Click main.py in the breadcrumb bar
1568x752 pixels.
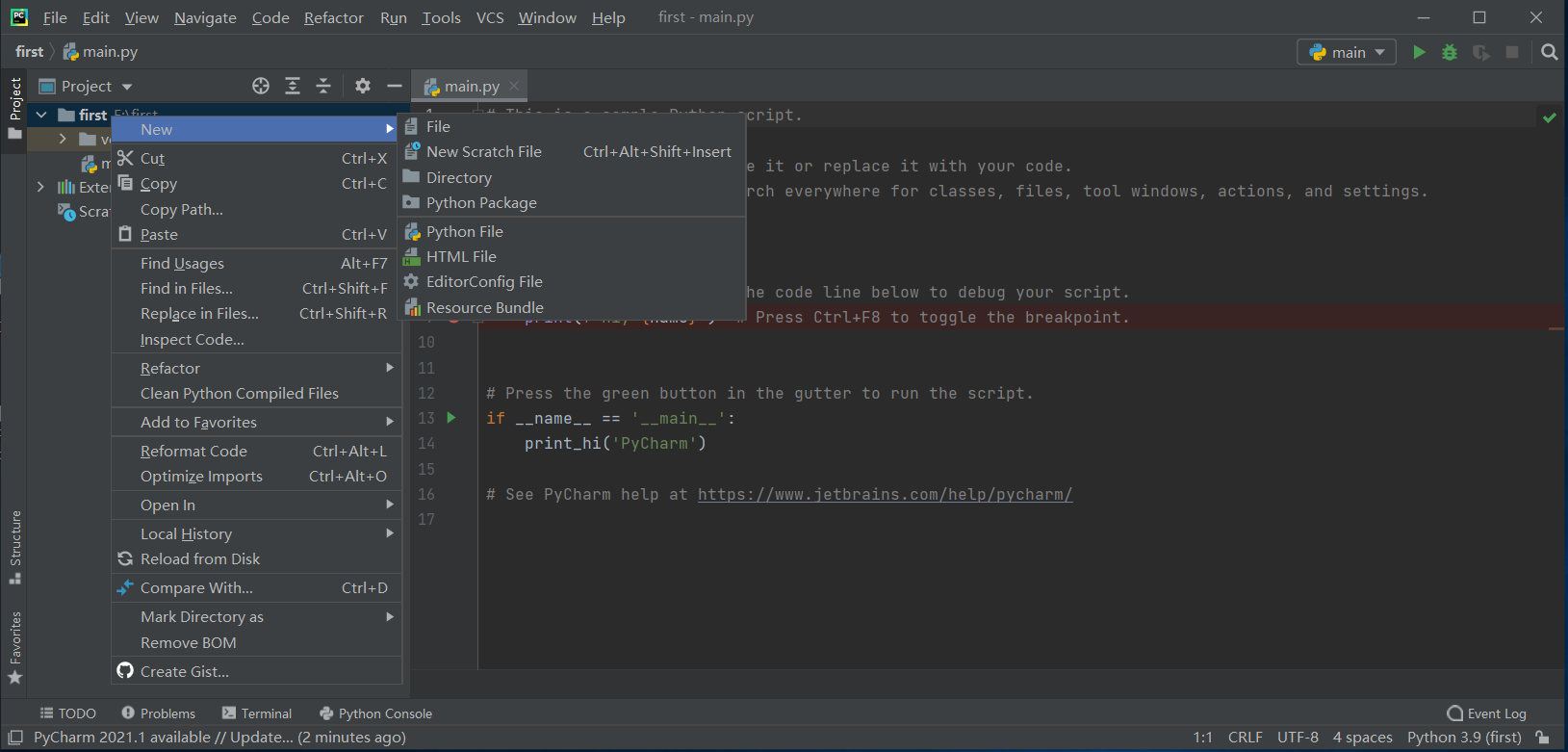tap(100, 52)
